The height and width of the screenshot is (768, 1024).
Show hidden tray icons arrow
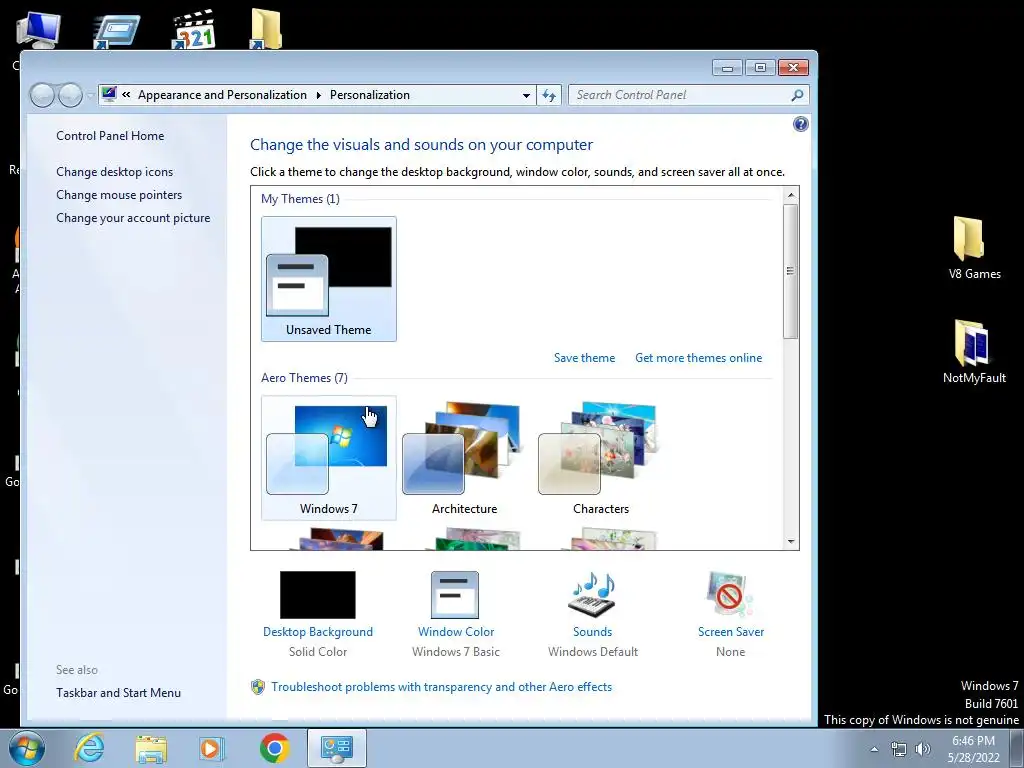click(x=874, y=749)
